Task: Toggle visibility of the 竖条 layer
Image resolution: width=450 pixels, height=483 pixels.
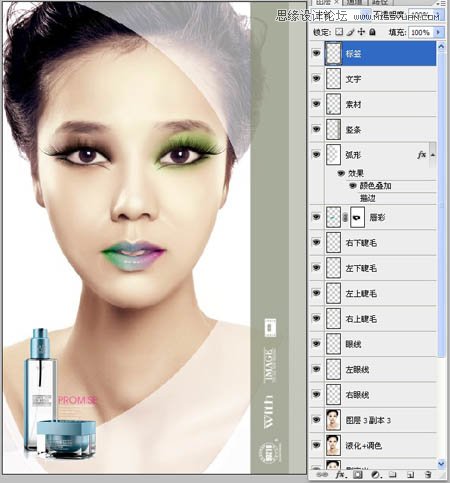Action: [316, 129]
